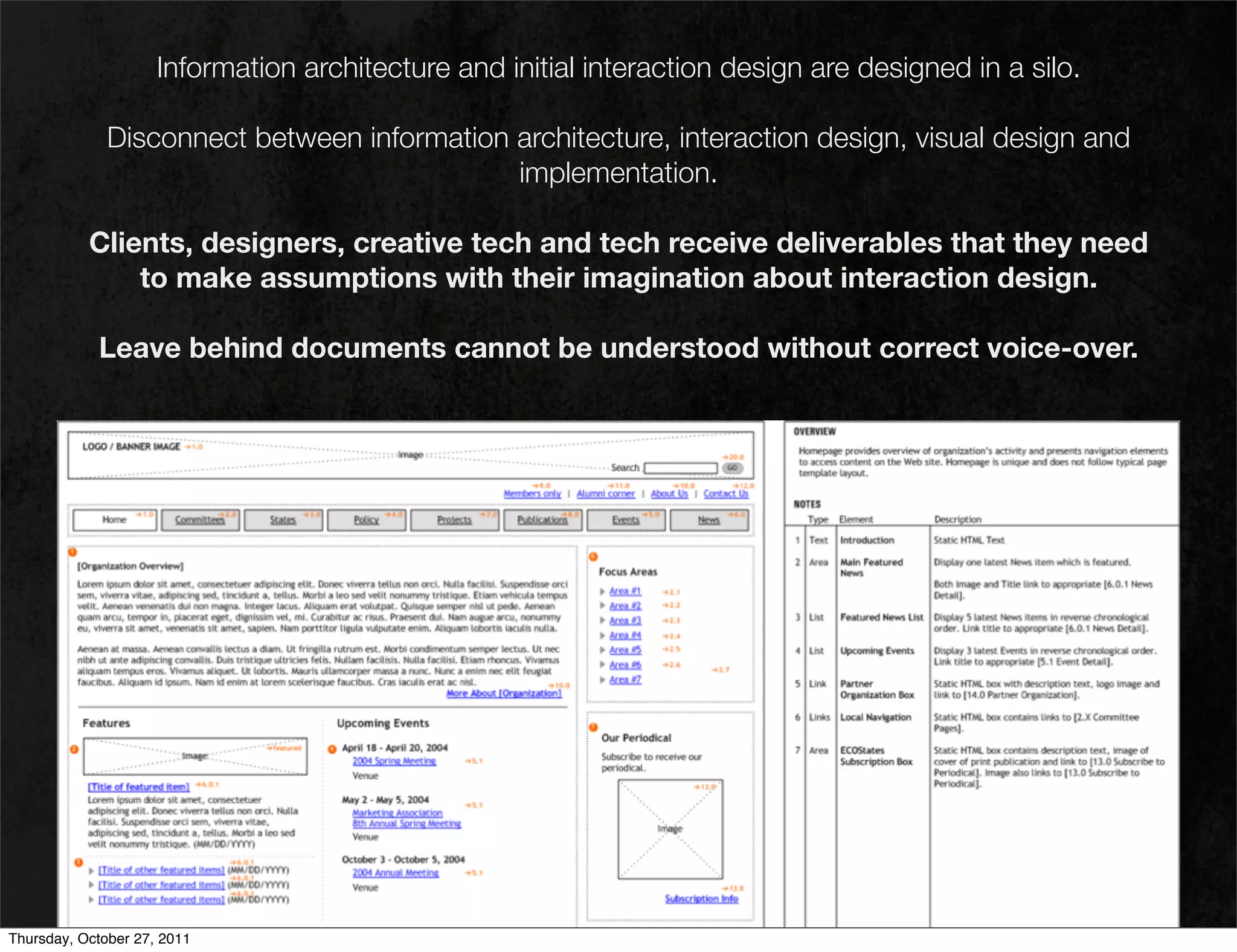Click the Features image placeholder
Screen dimensions: 1237x952
(x=195, y=756)
